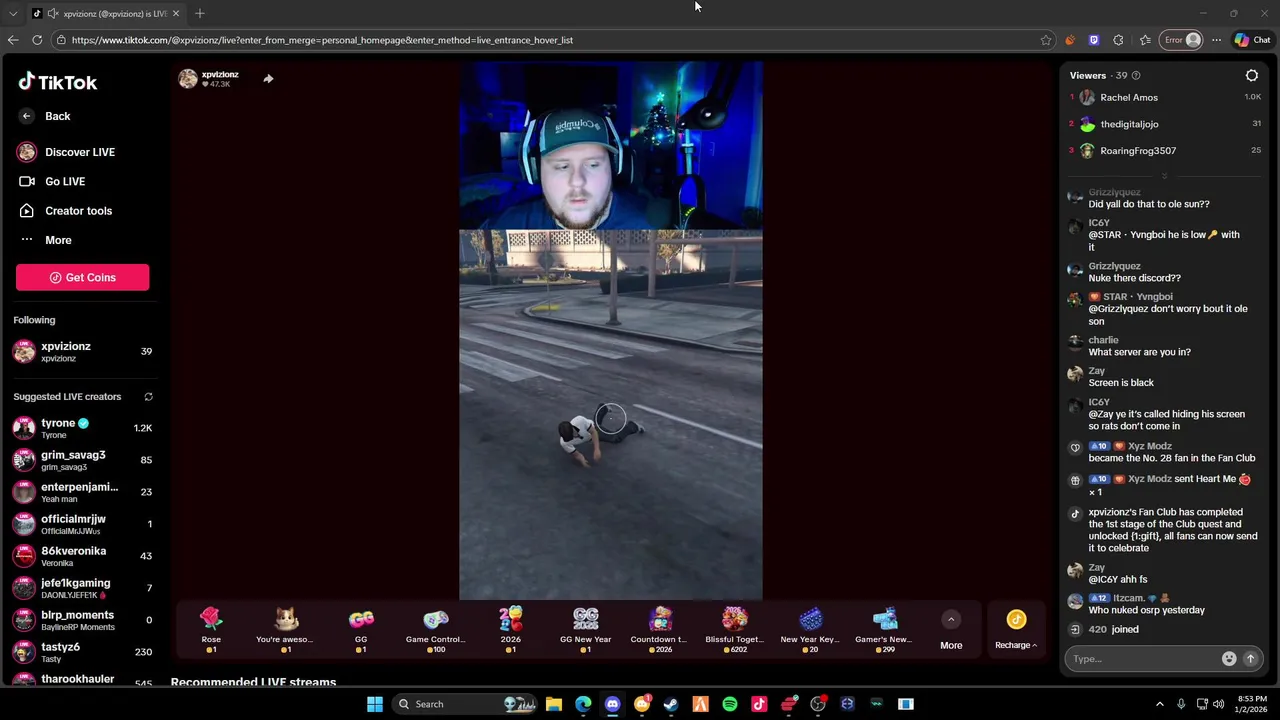Click the Get Coins button
Viewport: 1280px width, 720px height.
(x=82, y=277)
